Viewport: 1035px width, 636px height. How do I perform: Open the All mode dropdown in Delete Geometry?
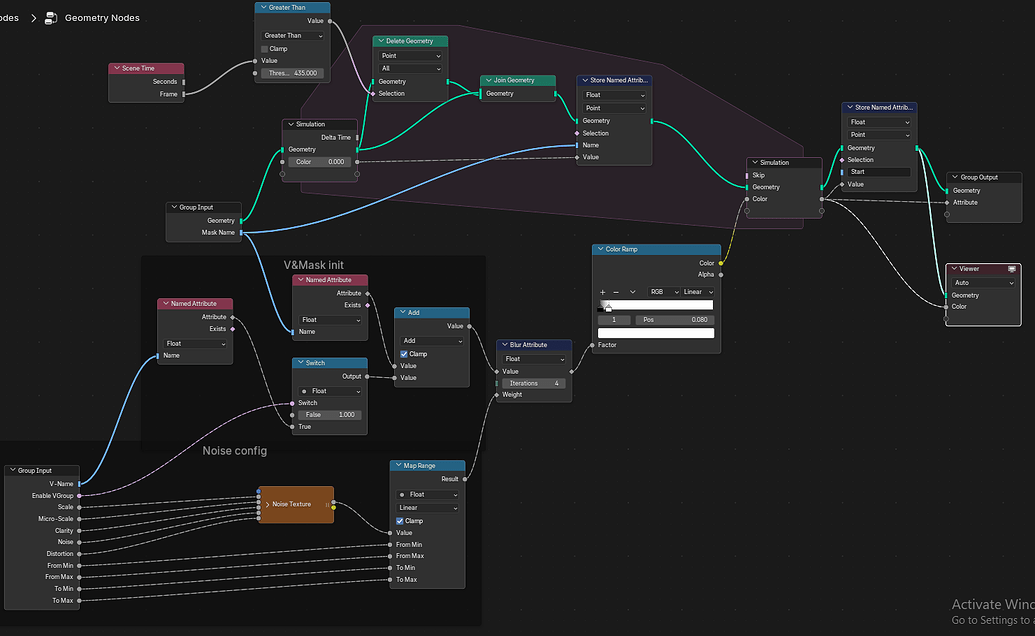[411, 69]
